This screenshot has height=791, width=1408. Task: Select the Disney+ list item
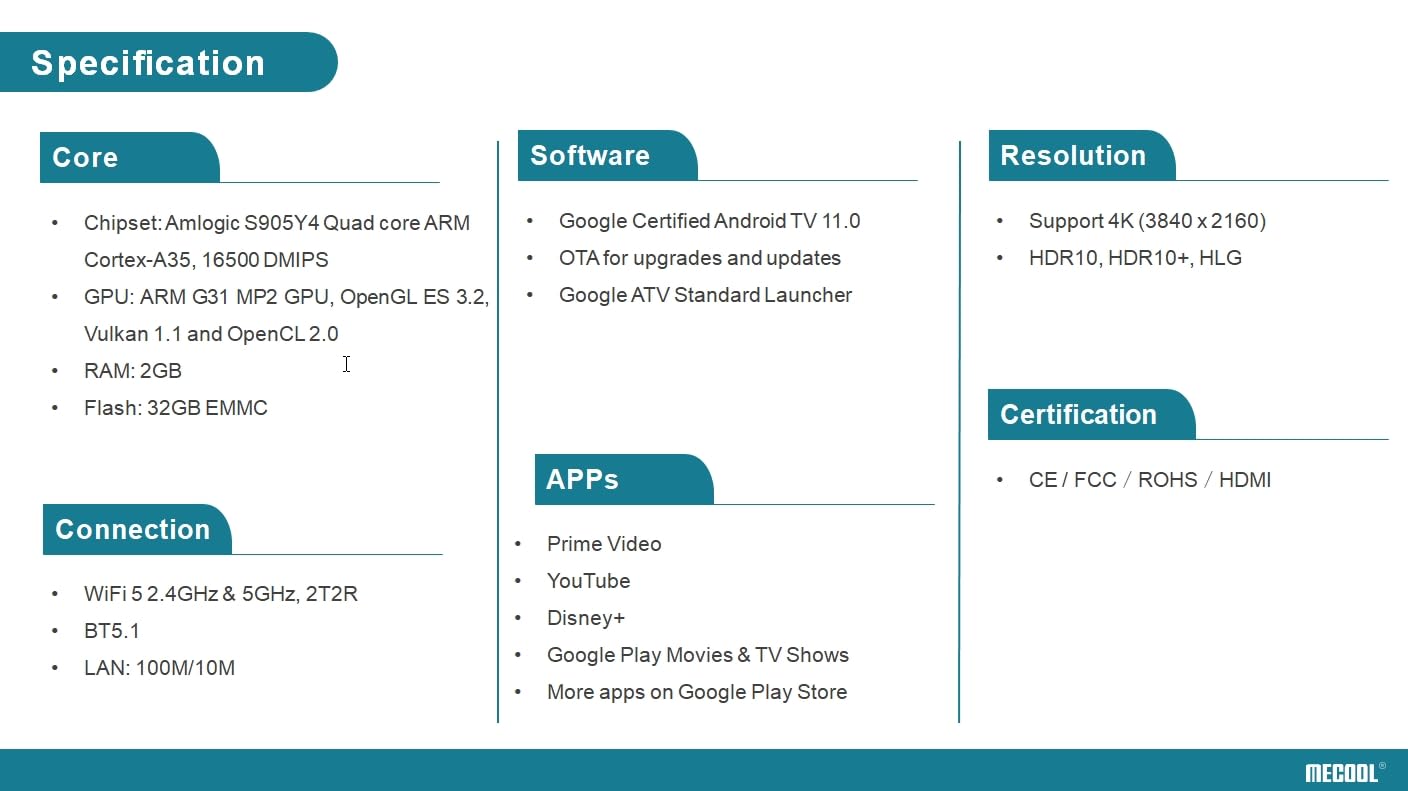pos(586,618)
